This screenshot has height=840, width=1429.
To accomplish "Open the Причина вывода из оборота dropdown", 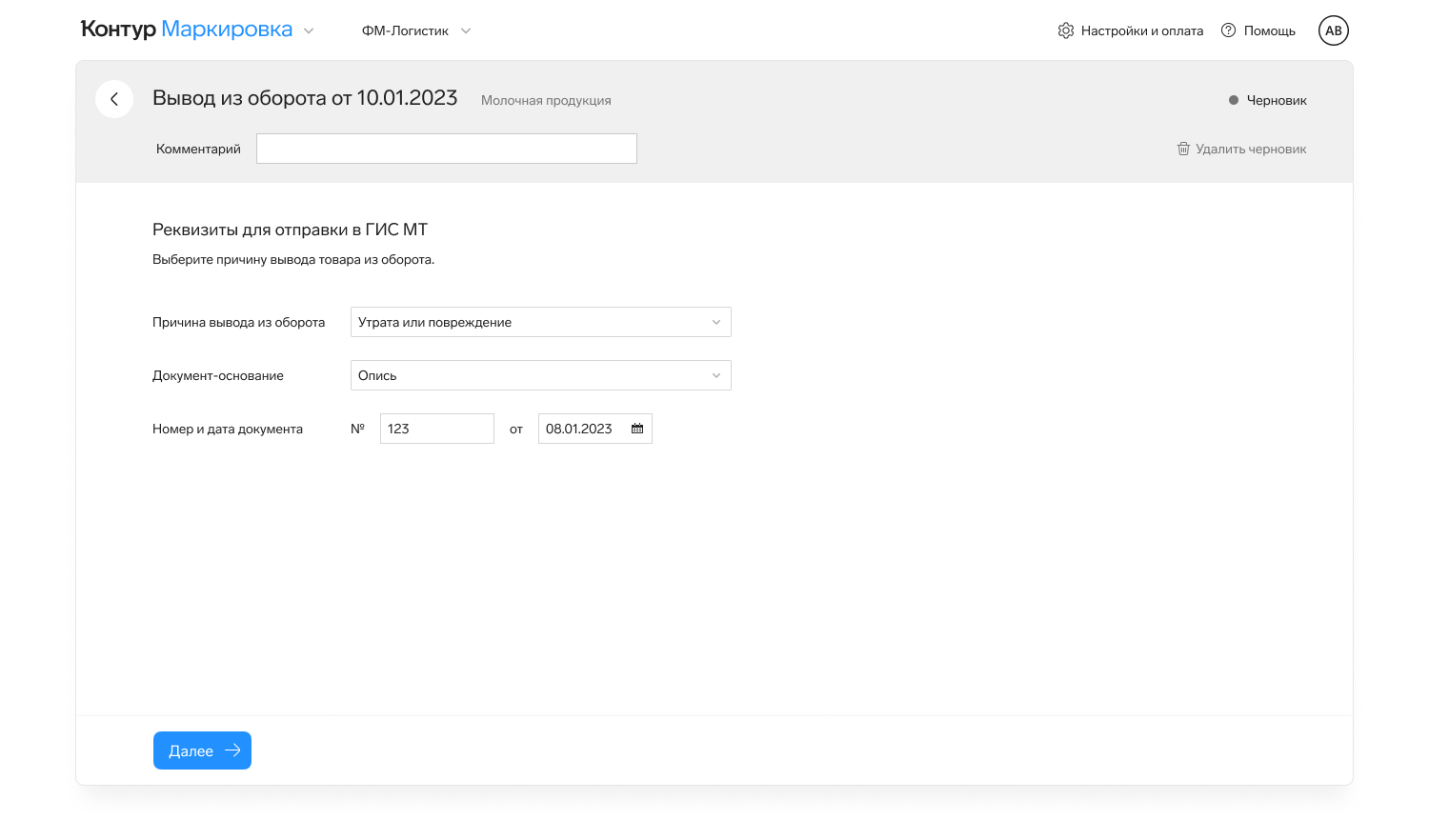I will point(540,322).
